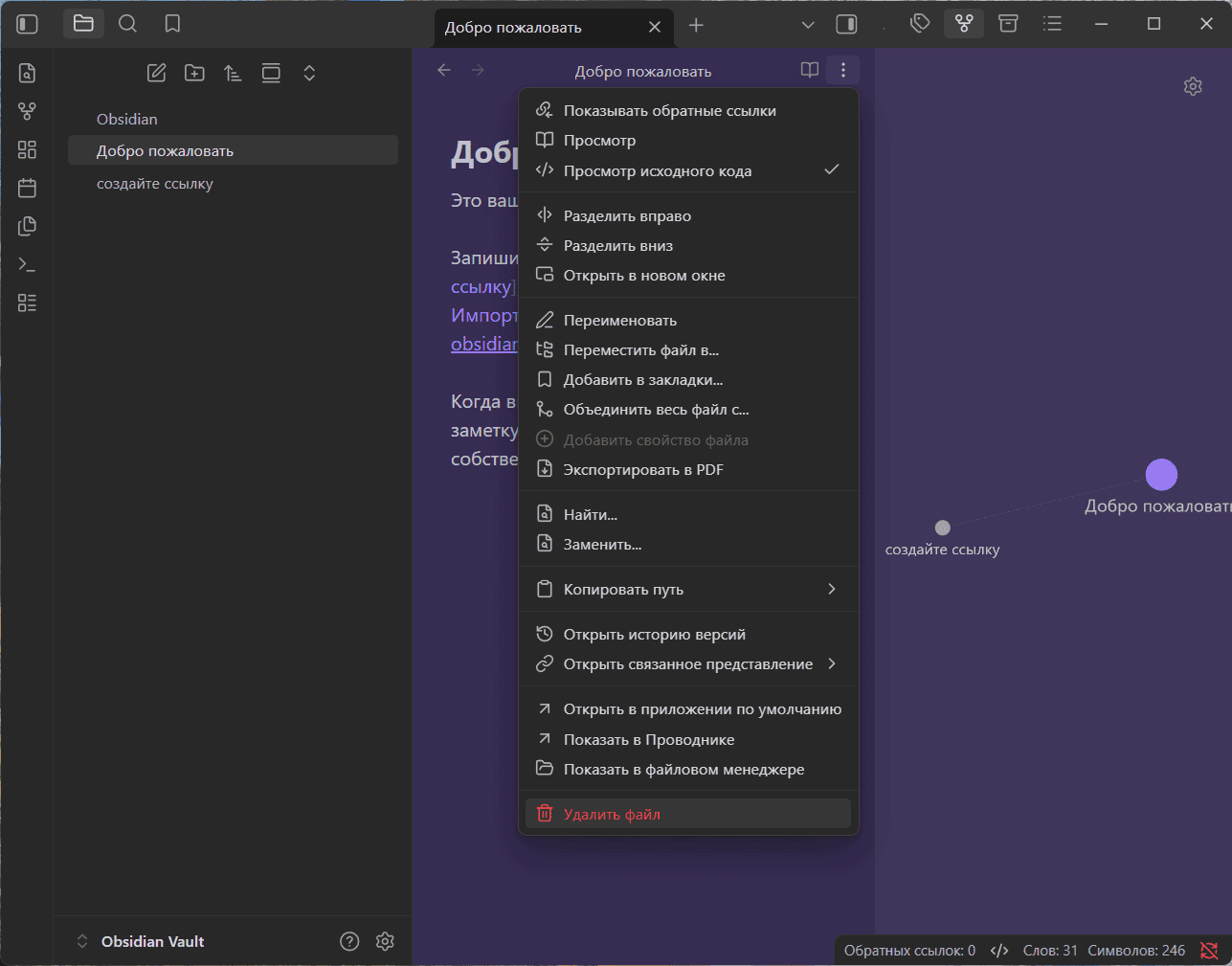Open создайте ссылку note in file list
This screenshot has height=966, width=1232.
[233, 183]
